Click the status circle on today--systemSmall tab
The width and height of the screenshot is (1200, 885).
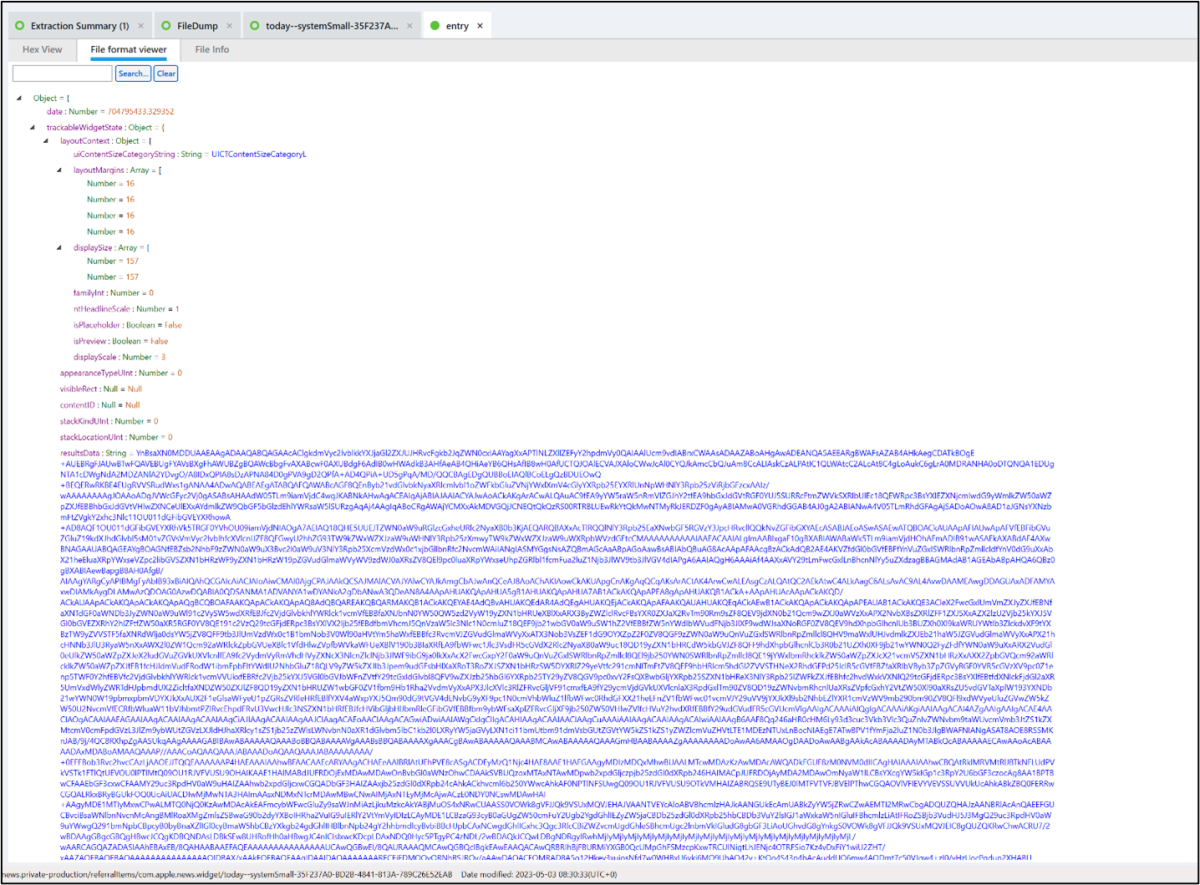pyautogui.click(x=255, y=25)
